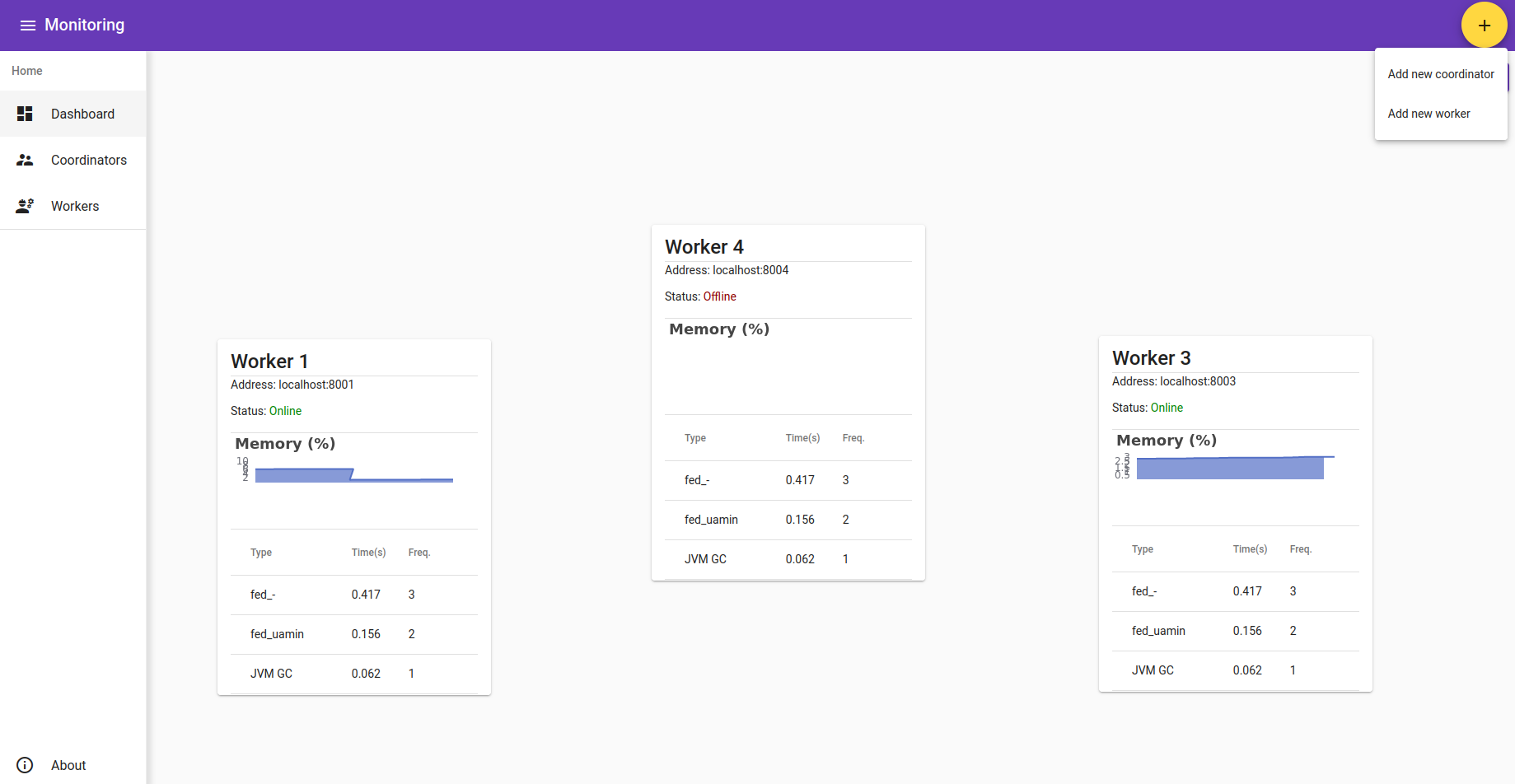Click Worker 4 Offline status
This screenshot has height=784, width=1515.
[719, 296]
